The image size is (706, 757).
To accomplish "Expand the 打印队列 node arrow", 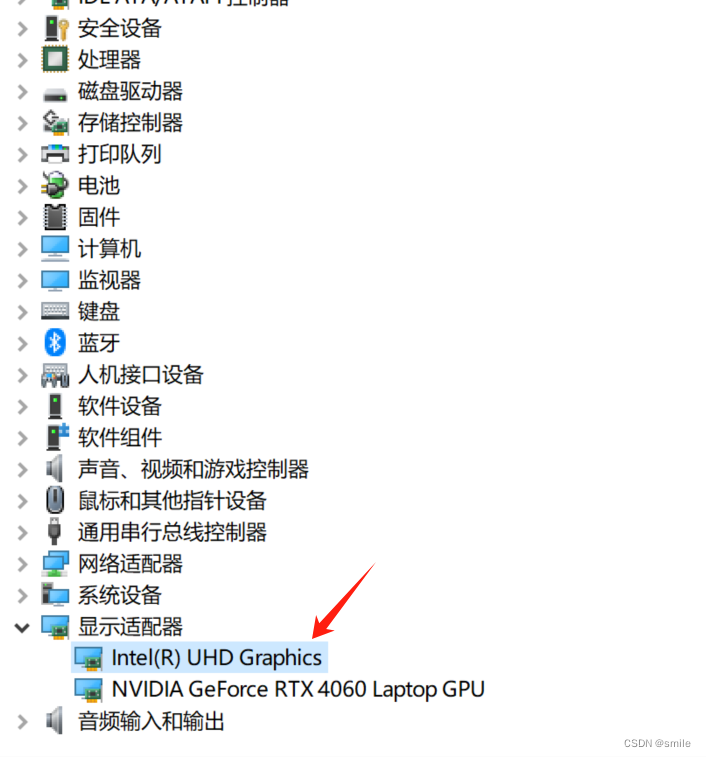I will coord(22,154).
